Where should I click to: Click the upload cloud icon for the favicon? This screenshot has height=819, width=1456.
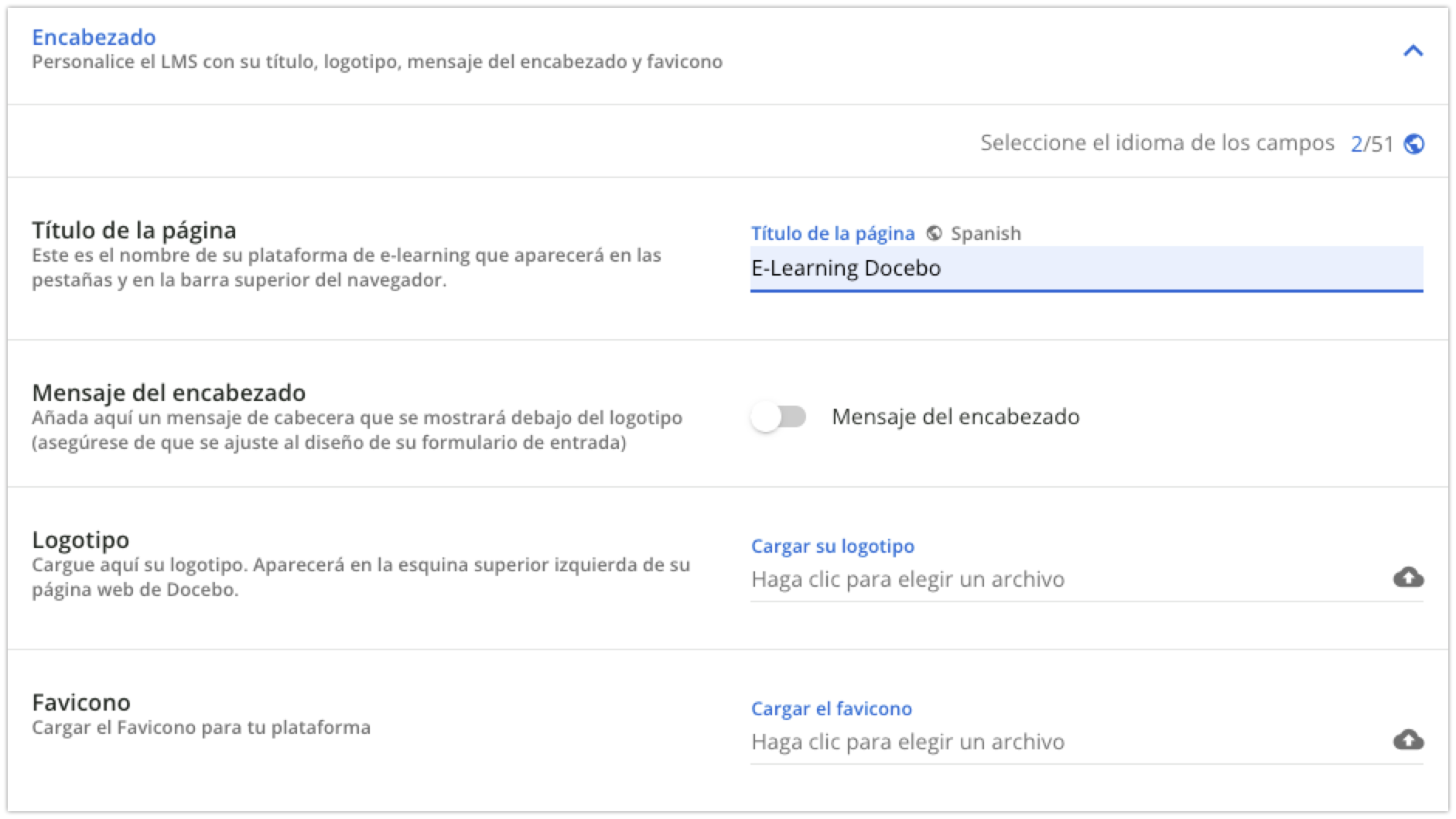click(1410, 739)
